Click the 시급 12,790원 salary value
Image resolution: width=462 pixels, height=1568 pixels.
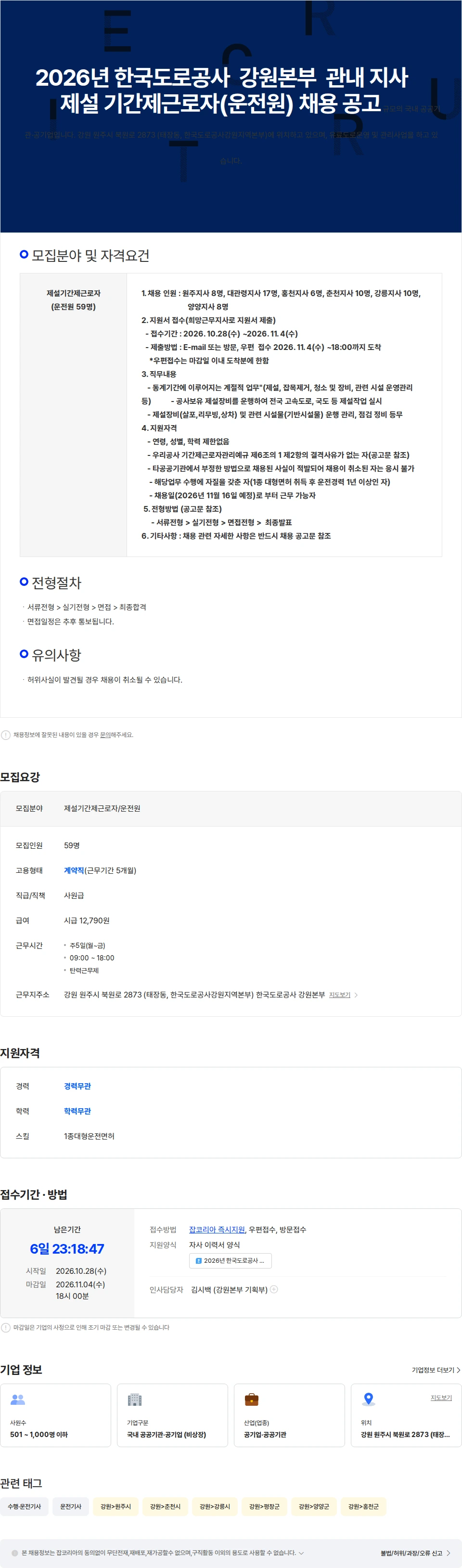coord(87,920)
